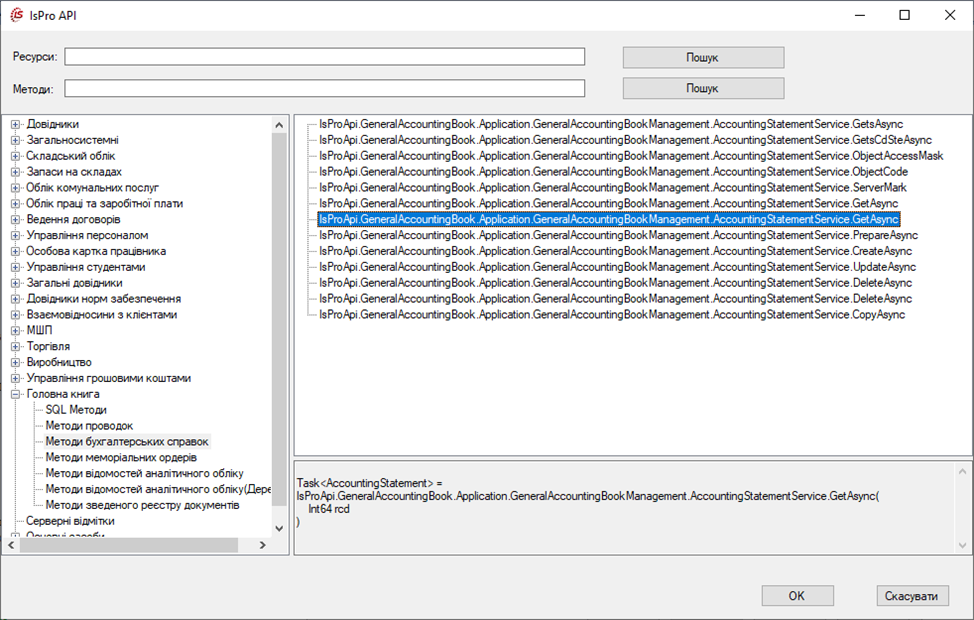Select the highlighted GetAsync method entry
Screen dimensions: 974x620
coord(609,219)
